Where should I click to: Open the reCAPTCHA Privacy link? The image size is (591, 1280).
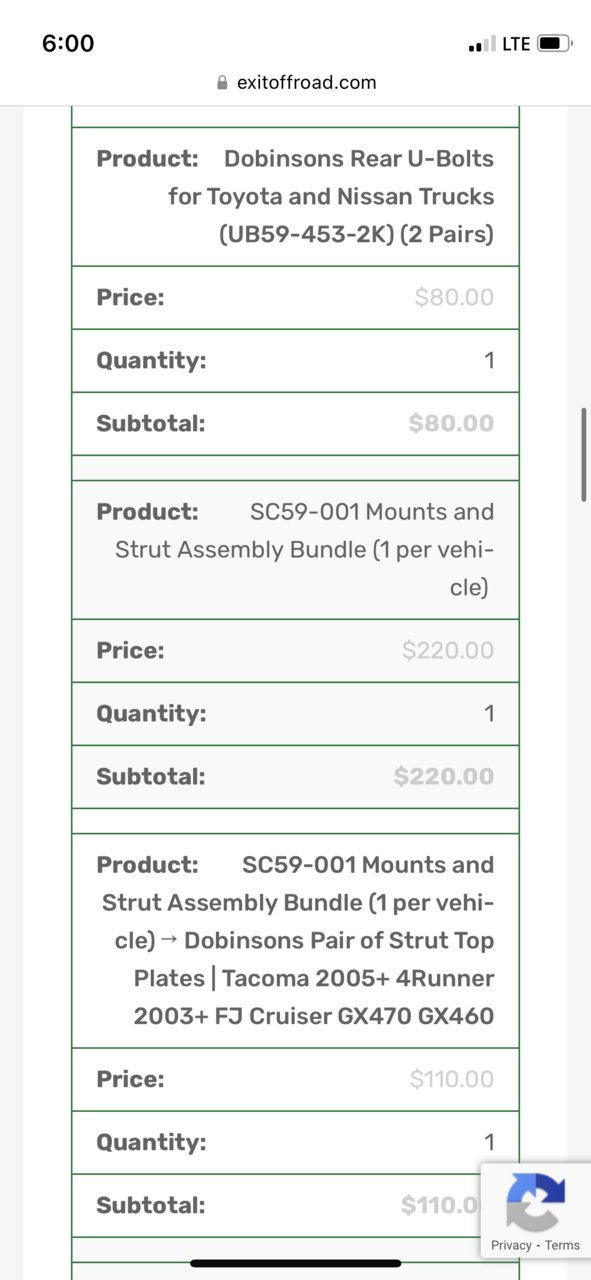coord(511,1245)
